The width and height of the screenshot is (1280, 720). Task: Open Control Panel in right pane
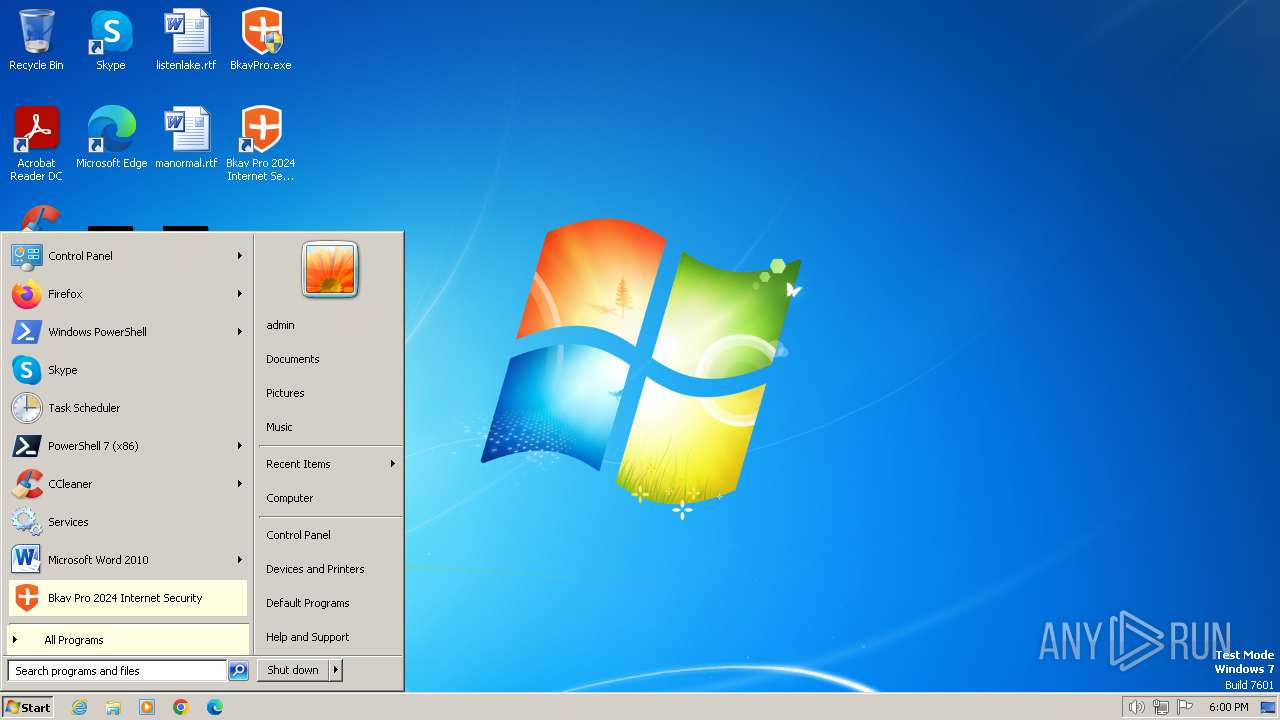(x=330, y=535)
